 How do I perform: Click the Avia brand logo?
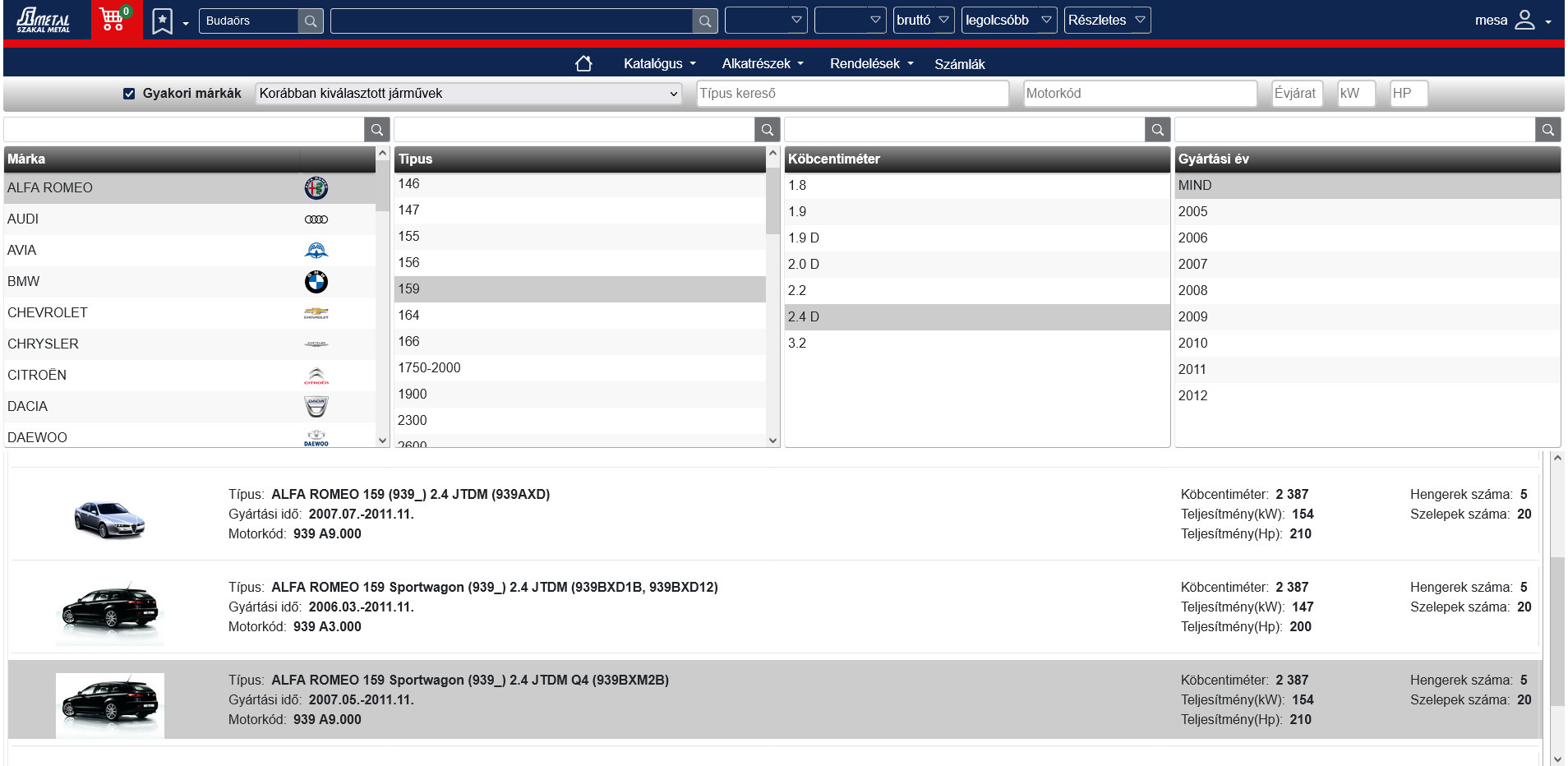(x=316, y=251)
